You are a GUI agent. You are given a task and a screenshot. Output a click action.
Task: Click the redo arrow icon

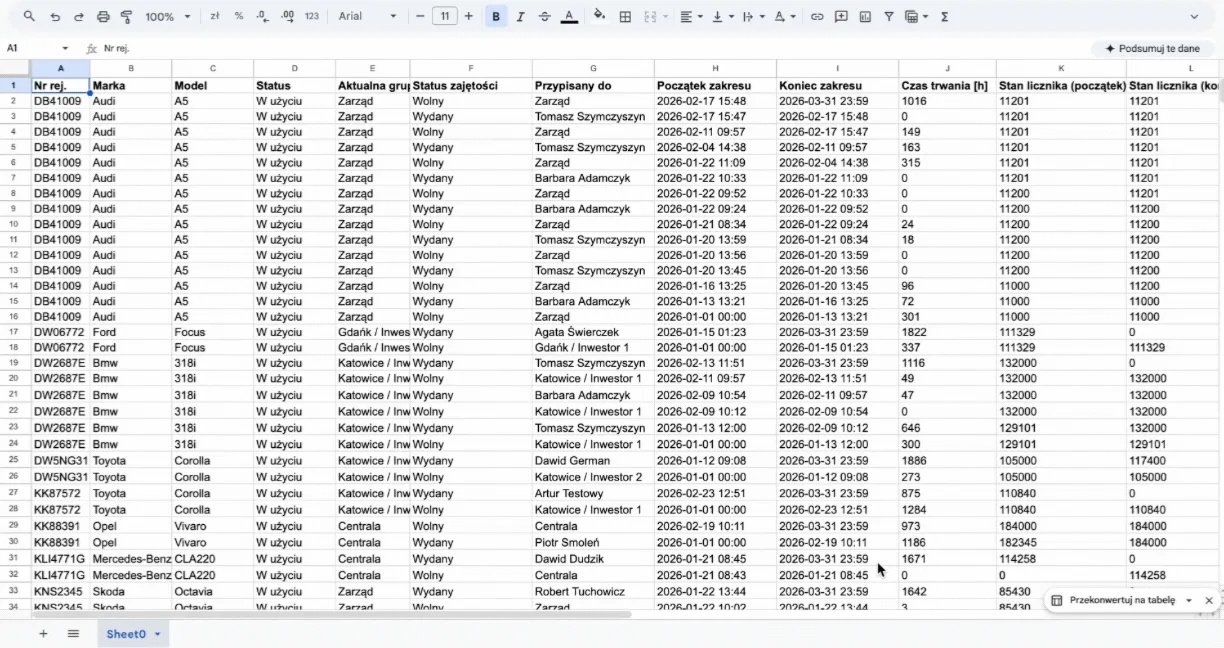(x=79, y=16)
